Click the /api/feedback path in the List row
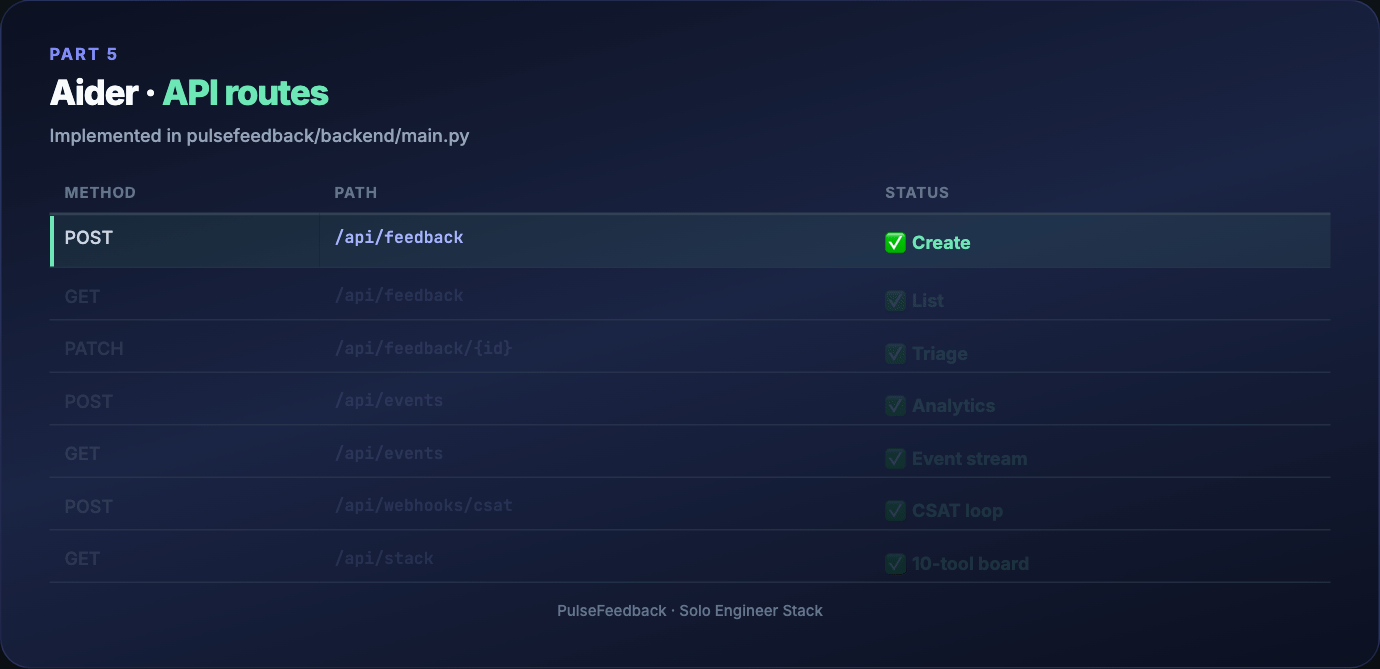Viewport: 1380px width, 669px height. pos(399,296)
